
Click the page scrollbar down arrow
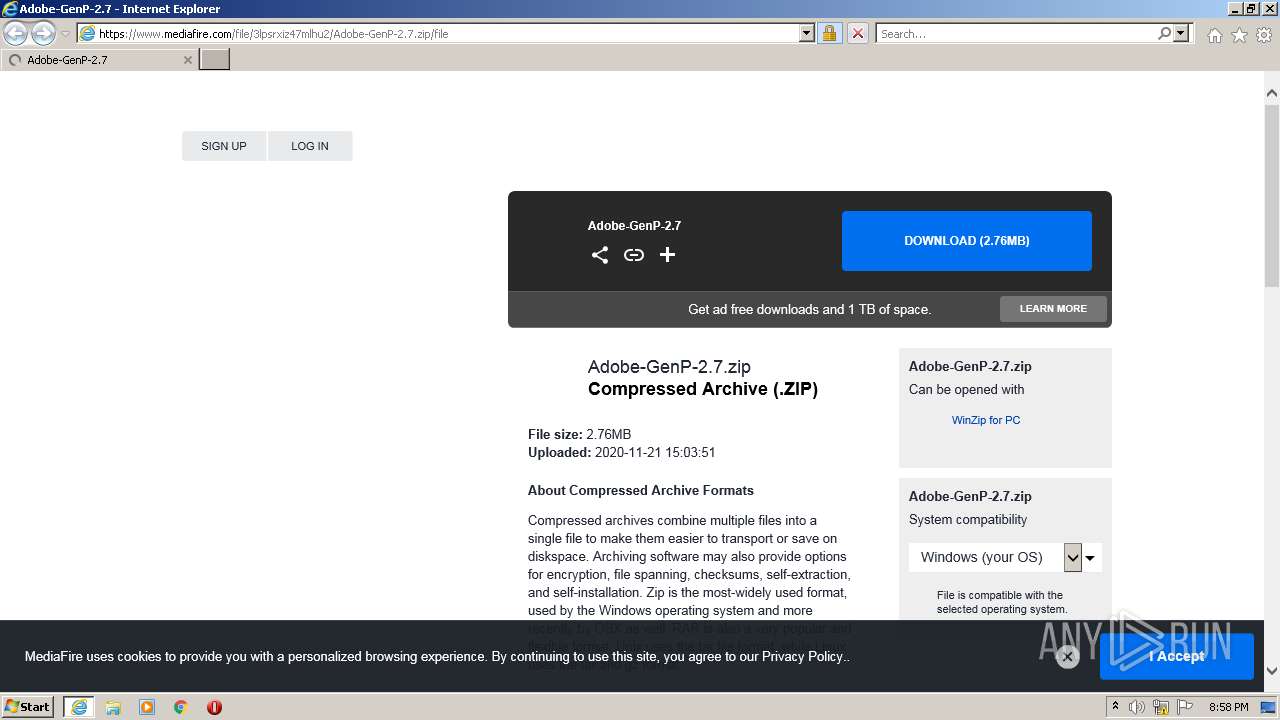[x=1272, y=671]
